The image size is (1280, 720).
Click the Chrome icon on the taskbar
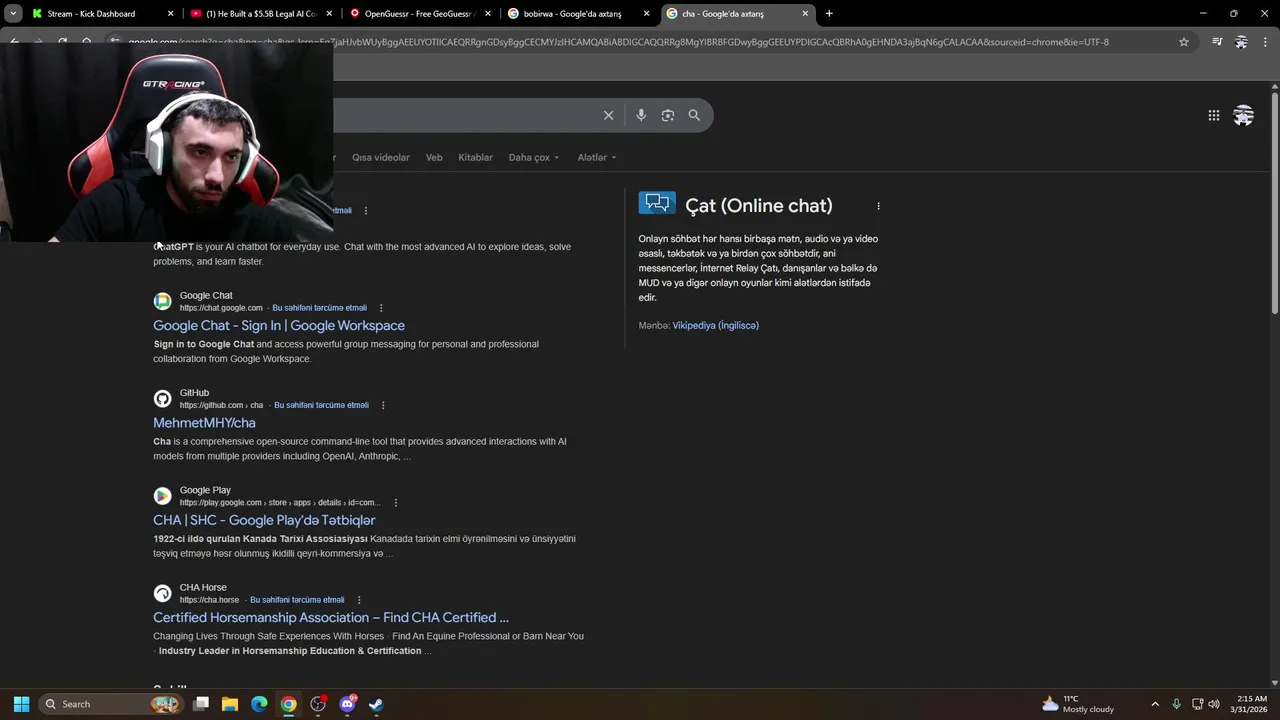[288, 704]
